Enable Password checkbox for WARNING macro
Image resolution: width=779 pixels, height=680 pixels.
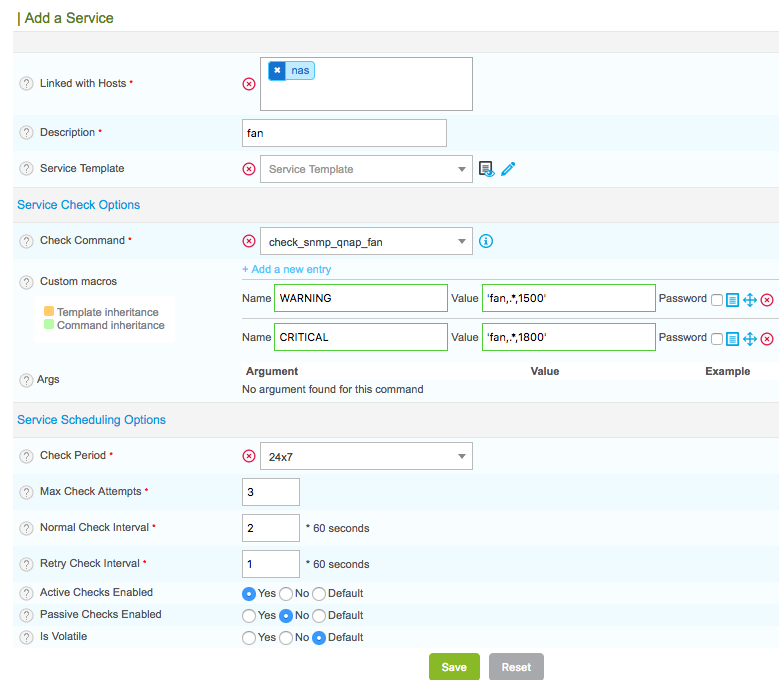[716, 299]
